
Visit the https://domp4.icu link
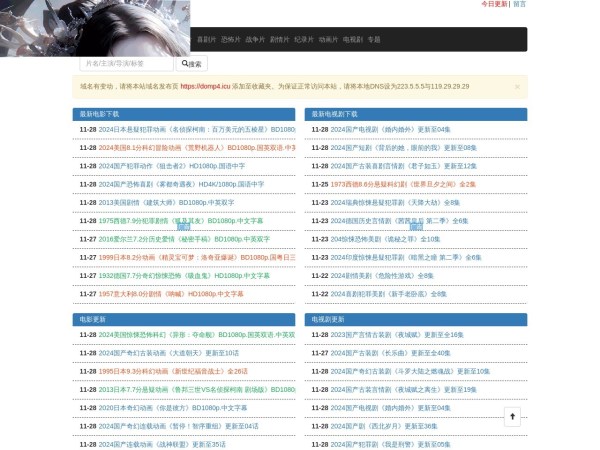click(x=211, y=87)
